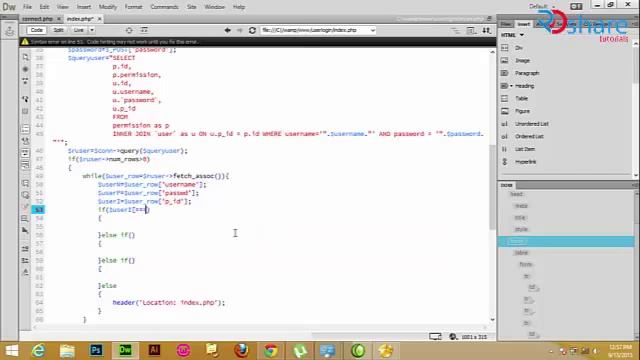
Task: Go back with the left arrow
Action: [x=227, y=30]
